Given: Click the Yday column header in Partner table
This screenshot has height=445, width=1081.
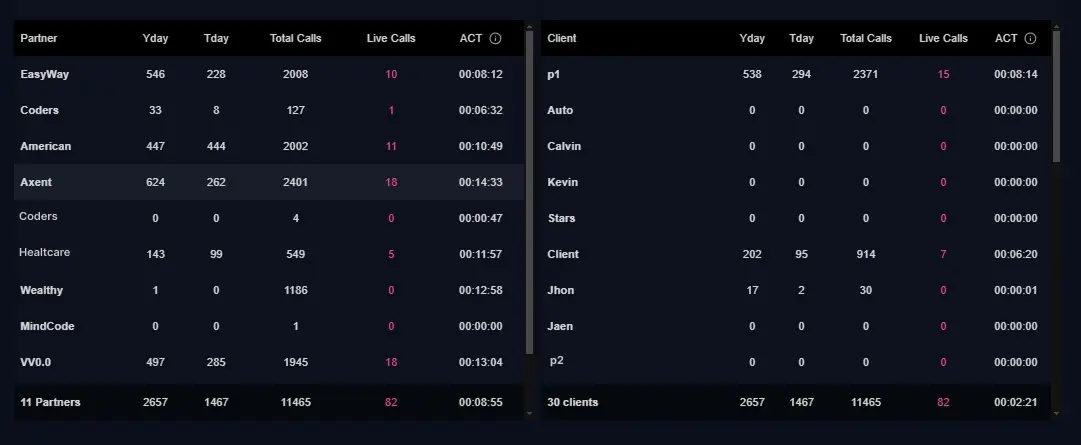Looking at the screenshot, I should tap(155, 39).
